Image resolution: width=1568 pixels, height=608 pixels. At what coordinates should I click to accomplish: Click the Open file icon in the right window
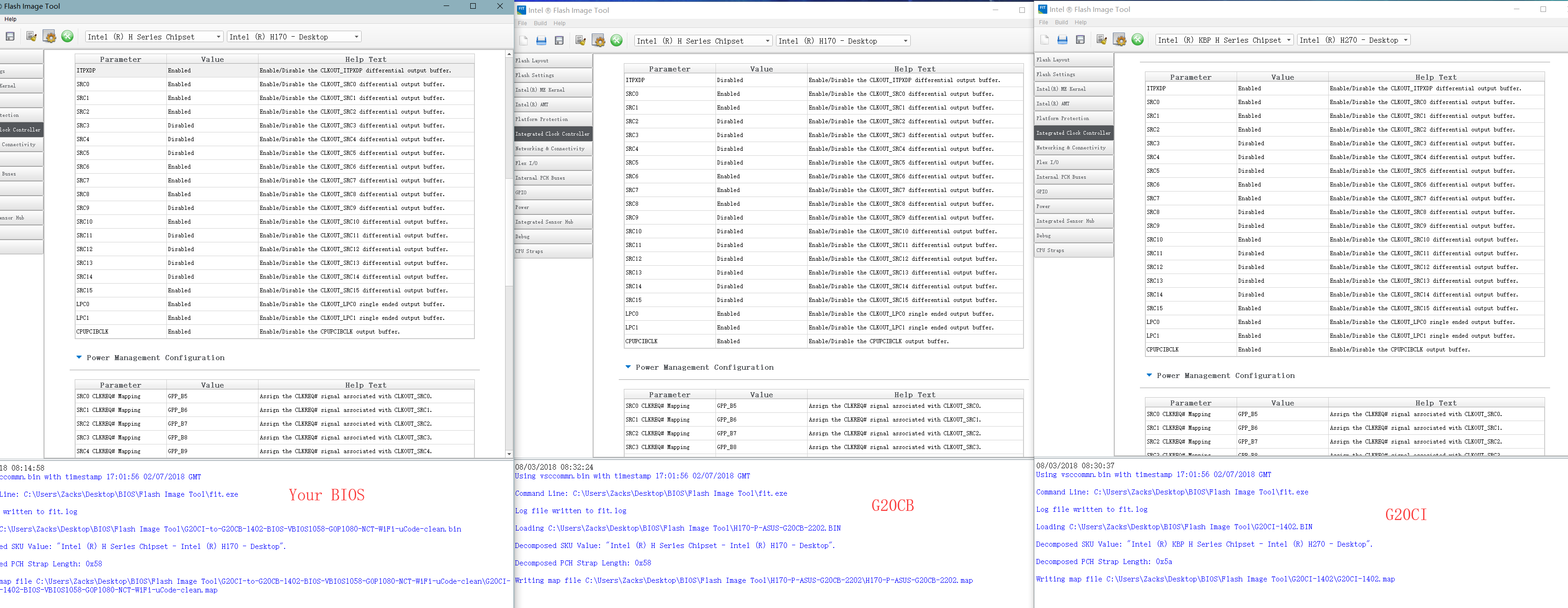[1062, 39]
